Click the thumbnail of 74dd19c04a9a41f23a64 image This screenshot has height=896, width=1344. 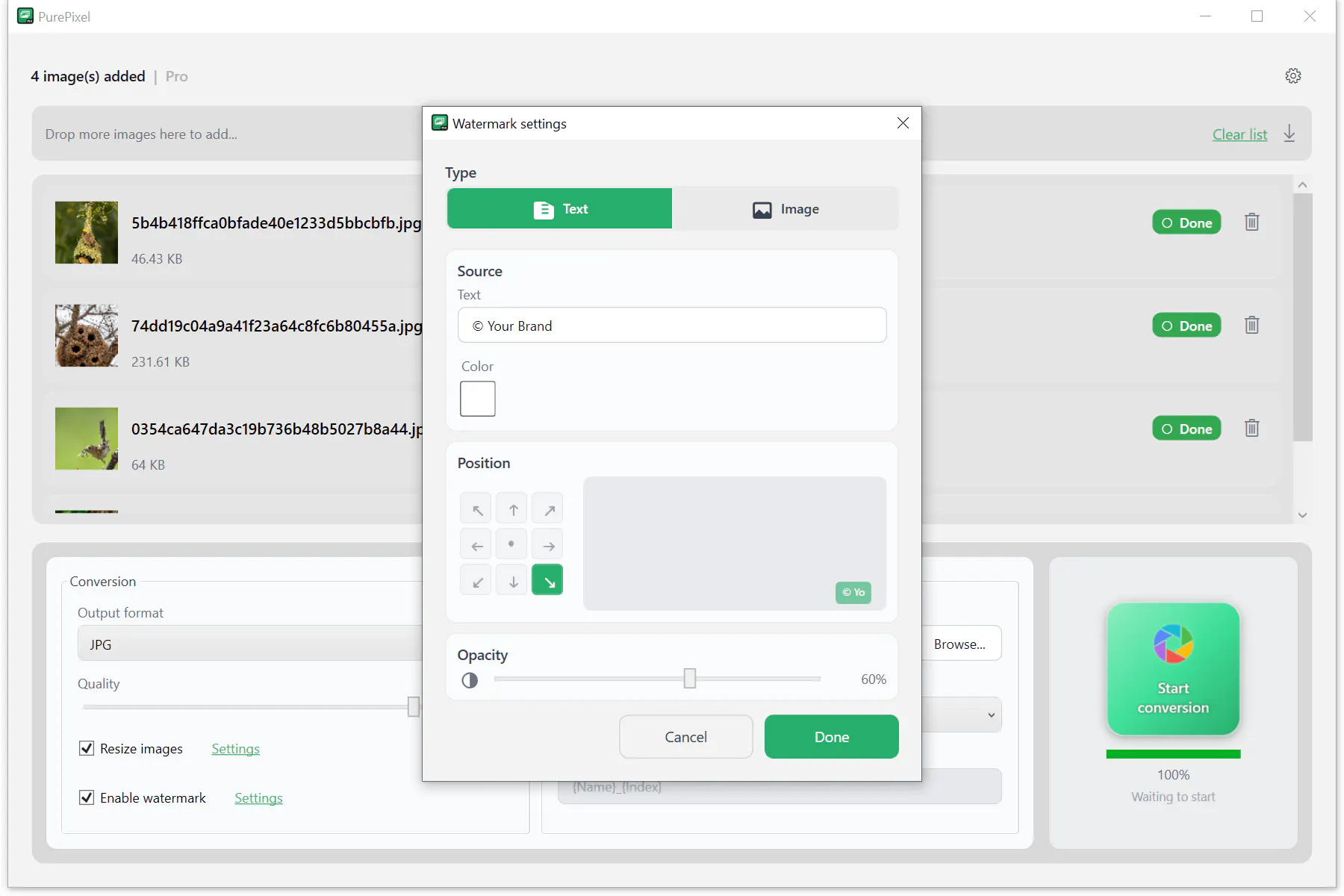coord(87,335)
